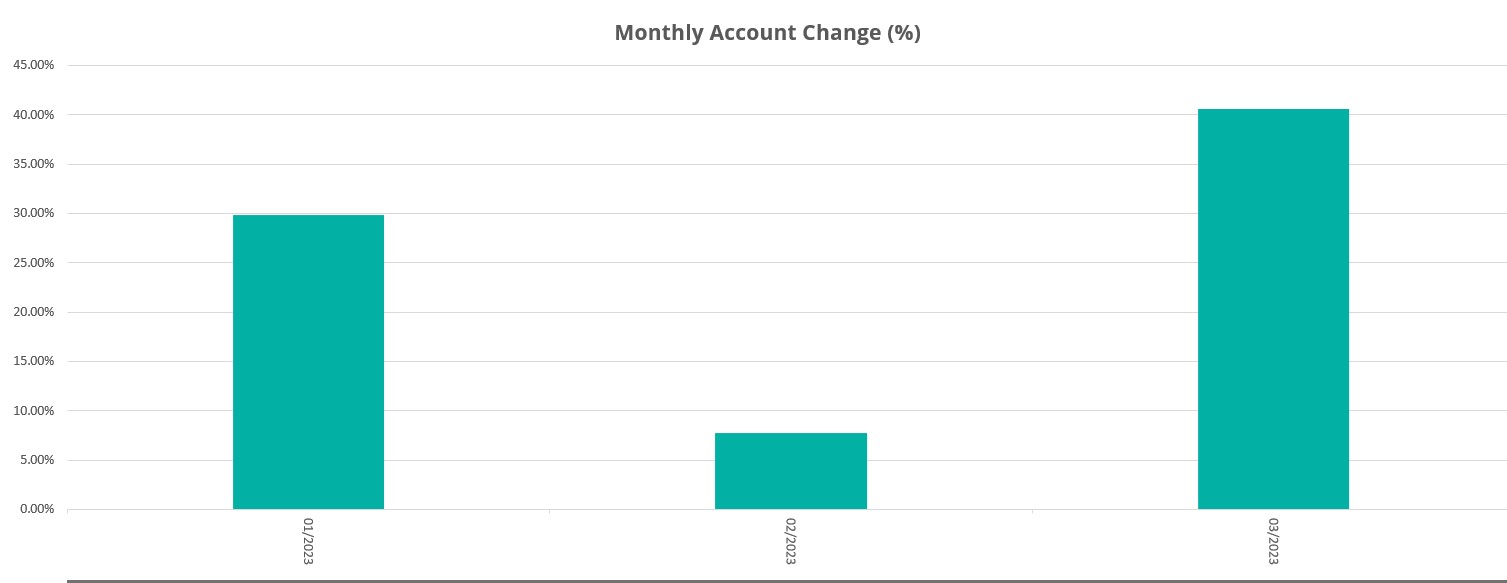Select the tallest bar for 03/2023
1507x583 pixels.
[1273, 309]
